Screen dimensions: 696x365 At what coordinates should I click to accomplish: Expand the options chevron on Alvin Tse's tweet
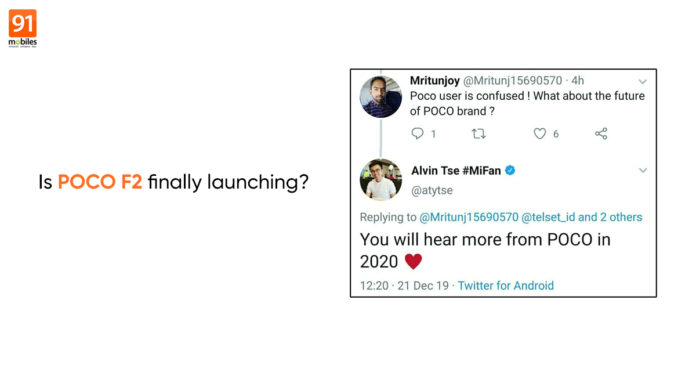(x=642, y=171)
